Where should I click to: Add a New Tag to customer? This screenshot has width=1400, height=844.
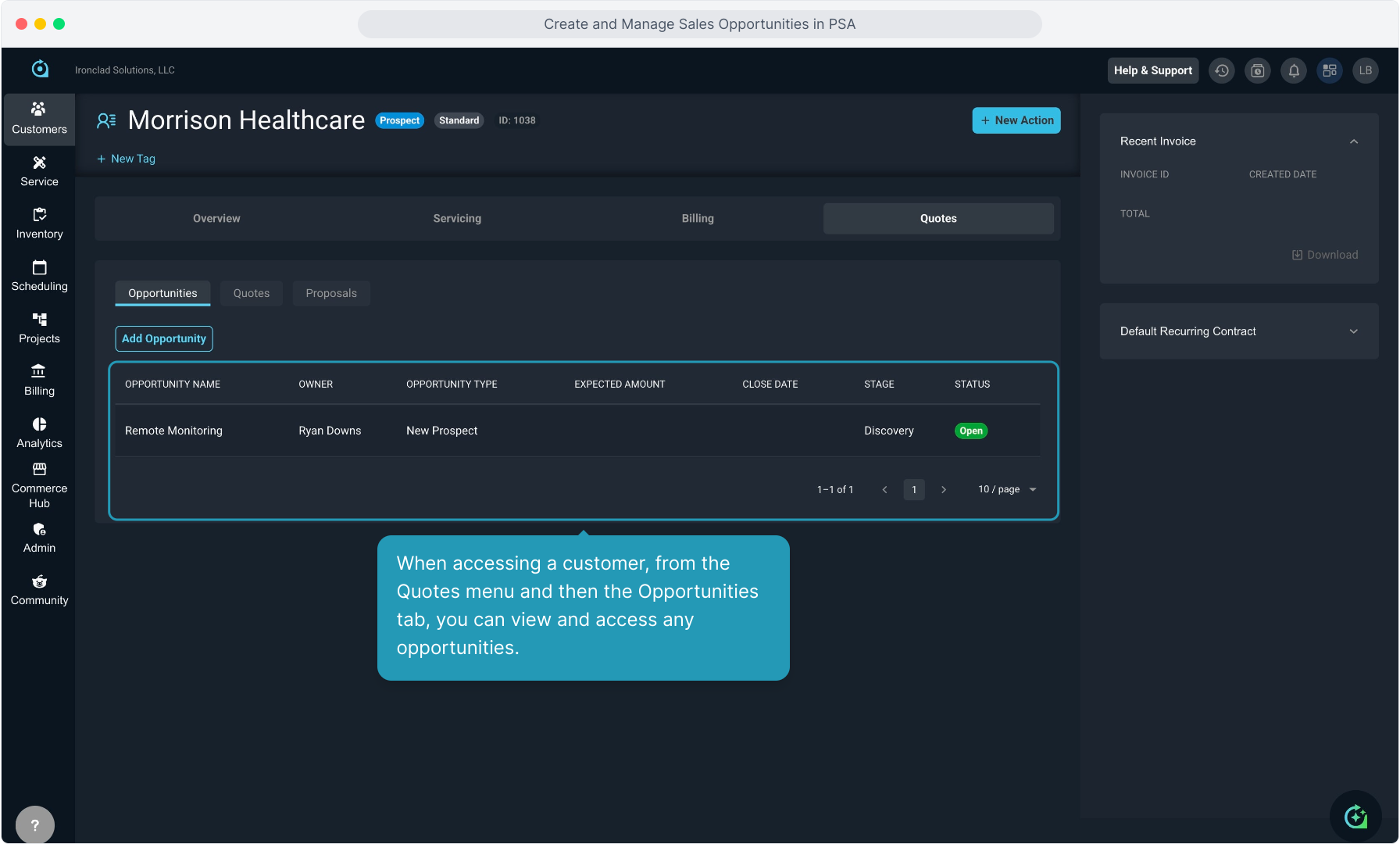point(126,159)
